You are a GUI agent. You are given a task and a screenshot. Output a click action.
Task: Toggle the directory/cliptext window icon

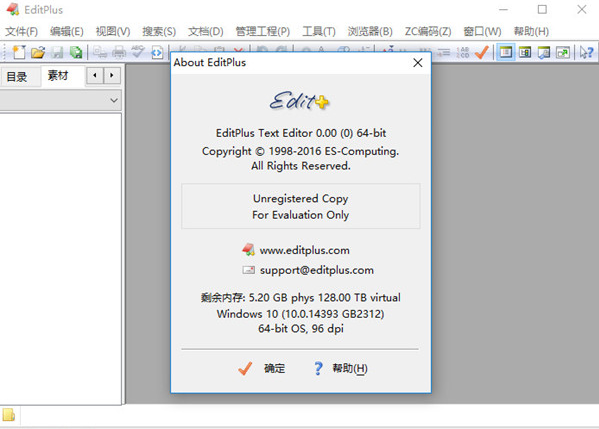point(506,52)
